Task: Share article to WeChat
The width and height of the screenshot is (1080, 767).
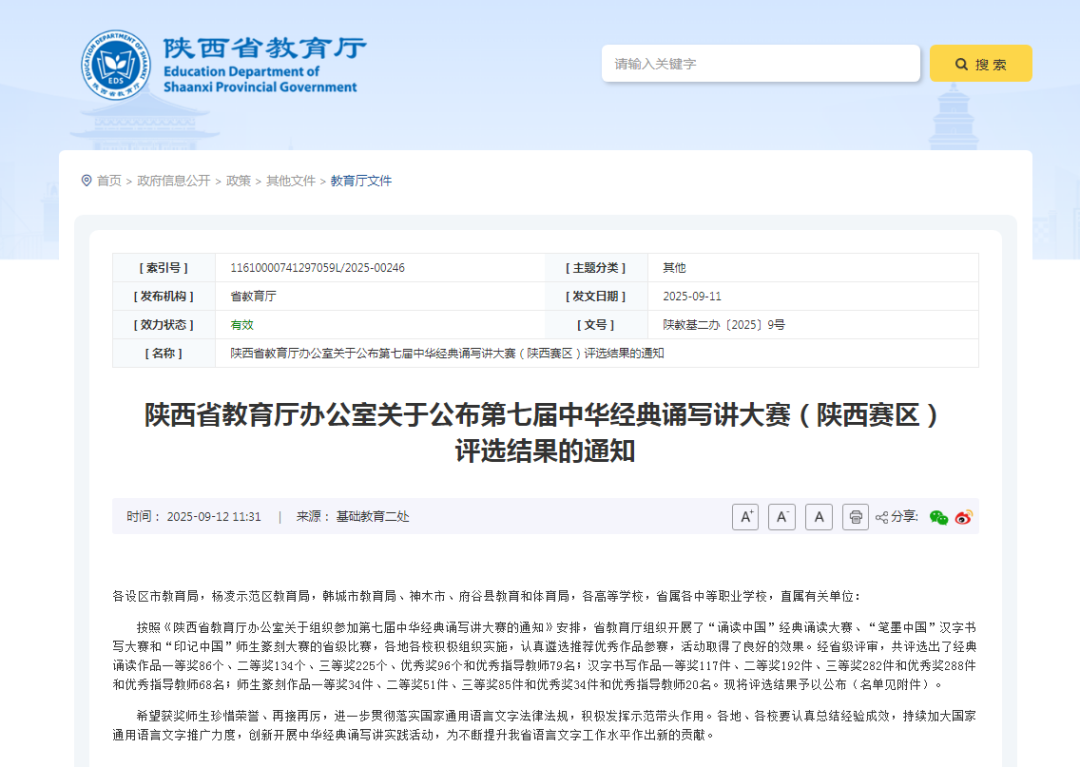Action: coord(938,517)
